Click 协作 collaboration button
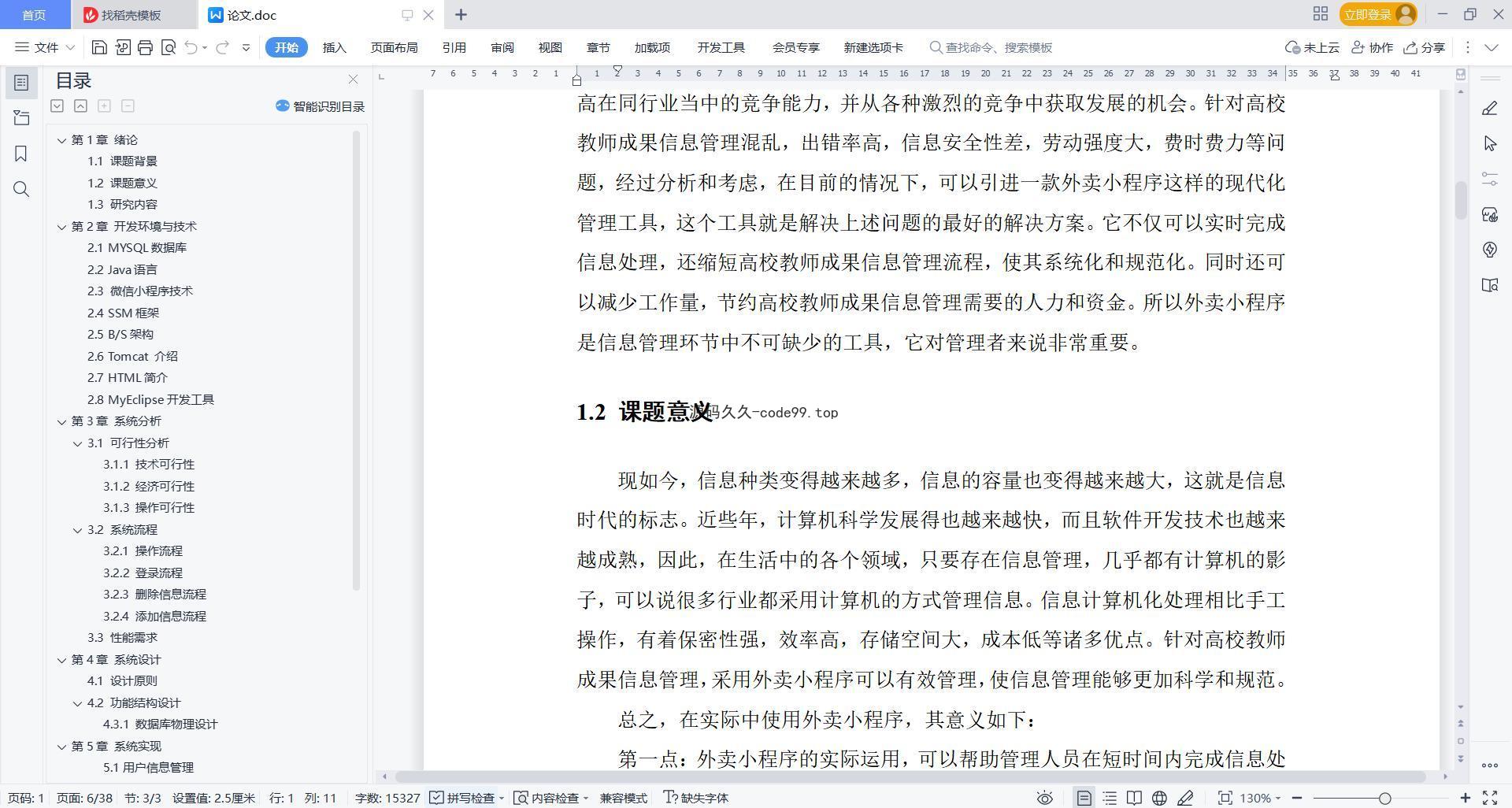Screen dimensions: 1512x808 (1372, 47)
